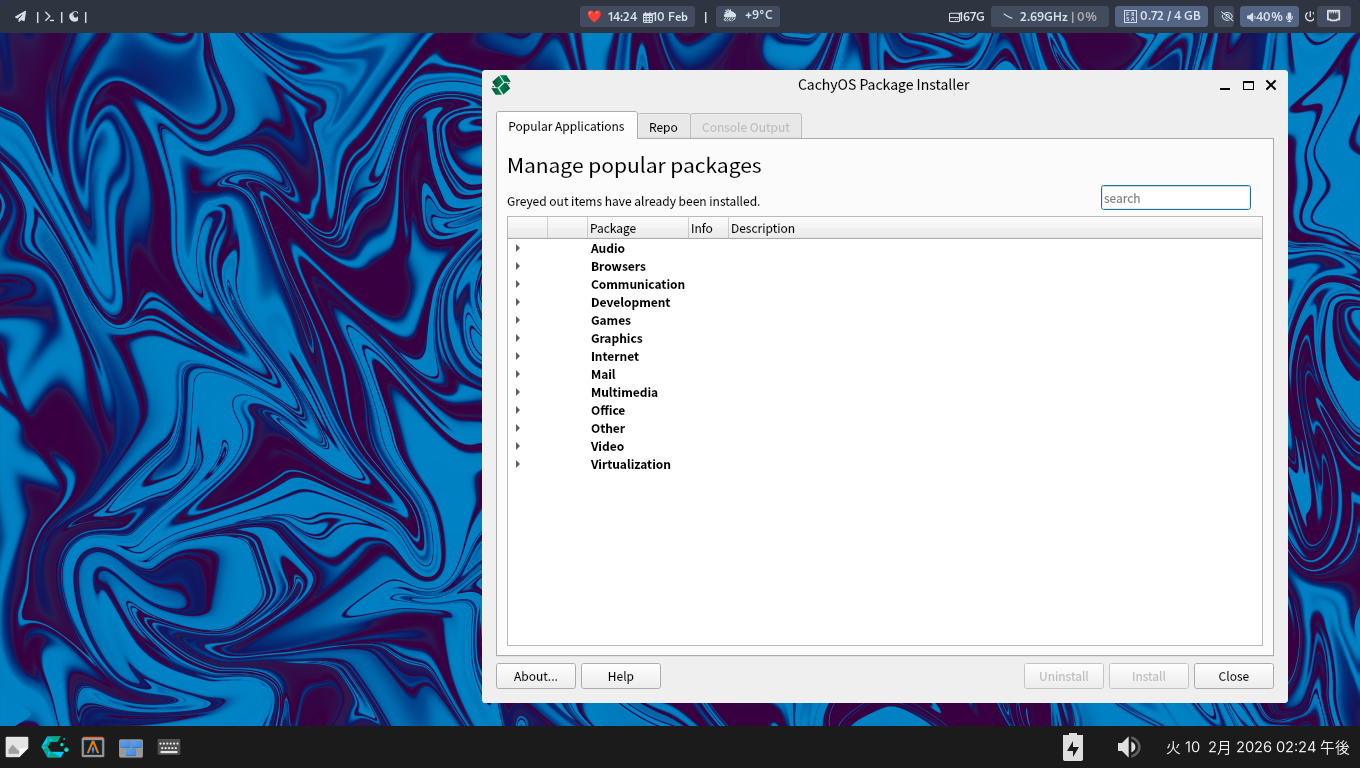Expand the Virtualization category arrow
The width and height of the screenshot is (1360, 768).
[517, 464]
